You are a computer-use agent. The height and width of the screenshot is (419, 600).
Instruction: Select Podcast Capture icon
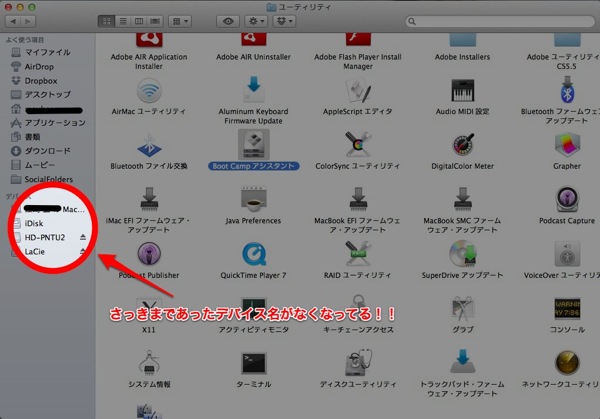(x=567, y=199)
